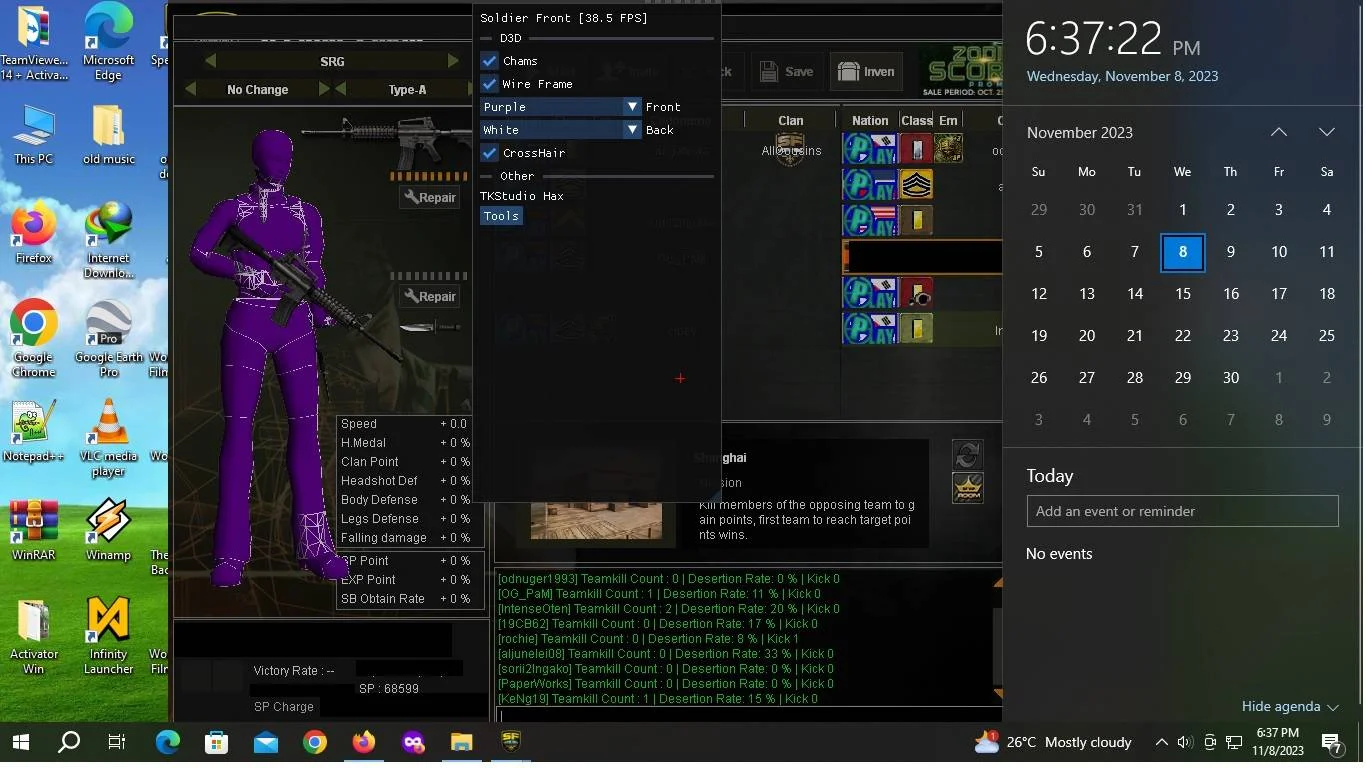The image size is (1366, 768).
Task: Select November 15 in calendar
Action: coord(1183,294)
